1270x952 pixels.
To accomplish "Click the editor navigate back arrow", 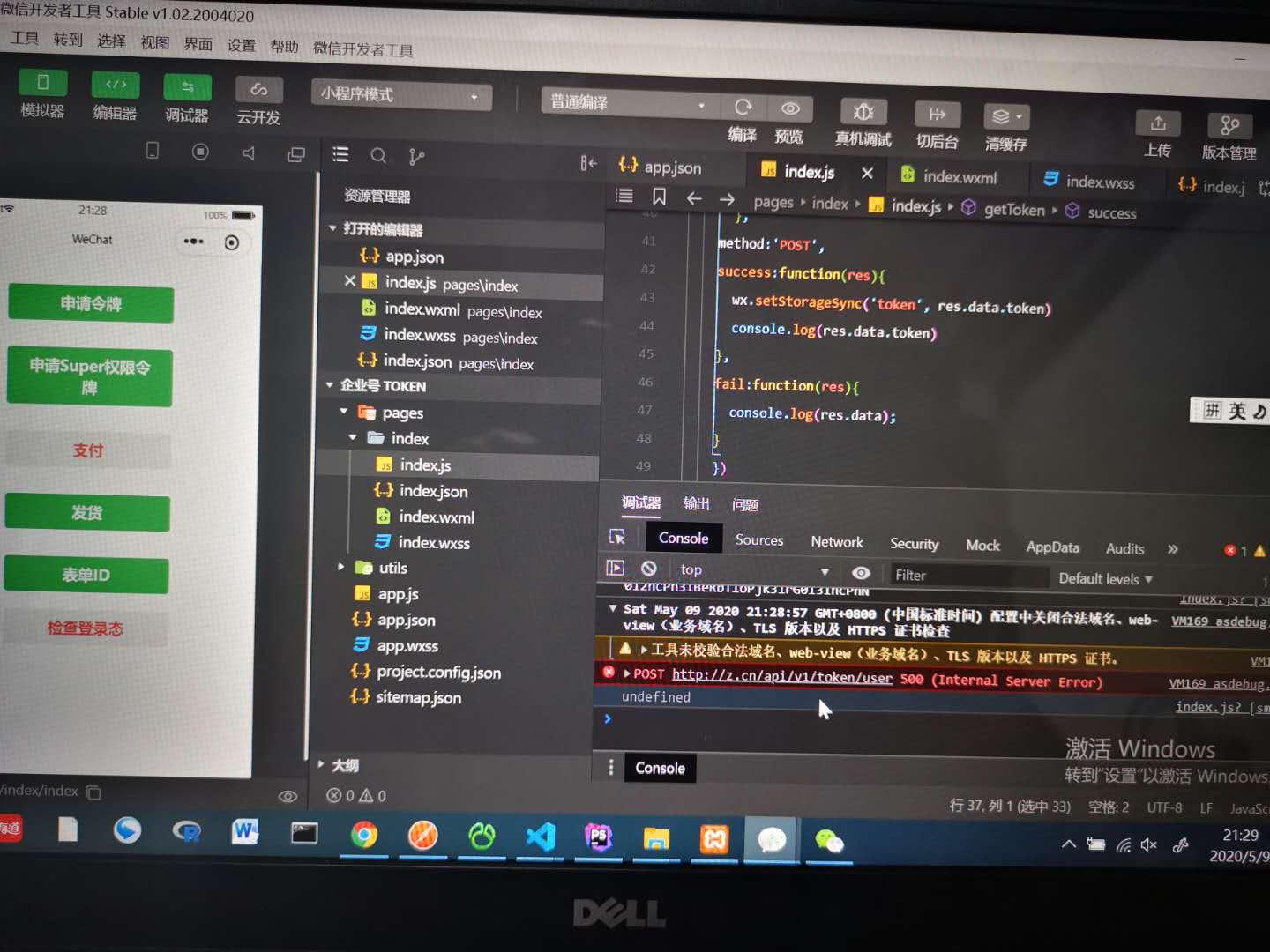I will [694, 198].
